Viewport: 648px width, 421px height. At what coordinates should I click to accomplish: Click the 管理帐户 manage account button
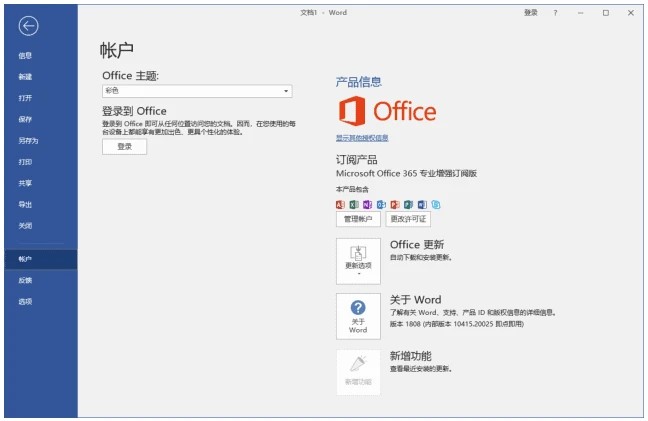coord(358,219)
